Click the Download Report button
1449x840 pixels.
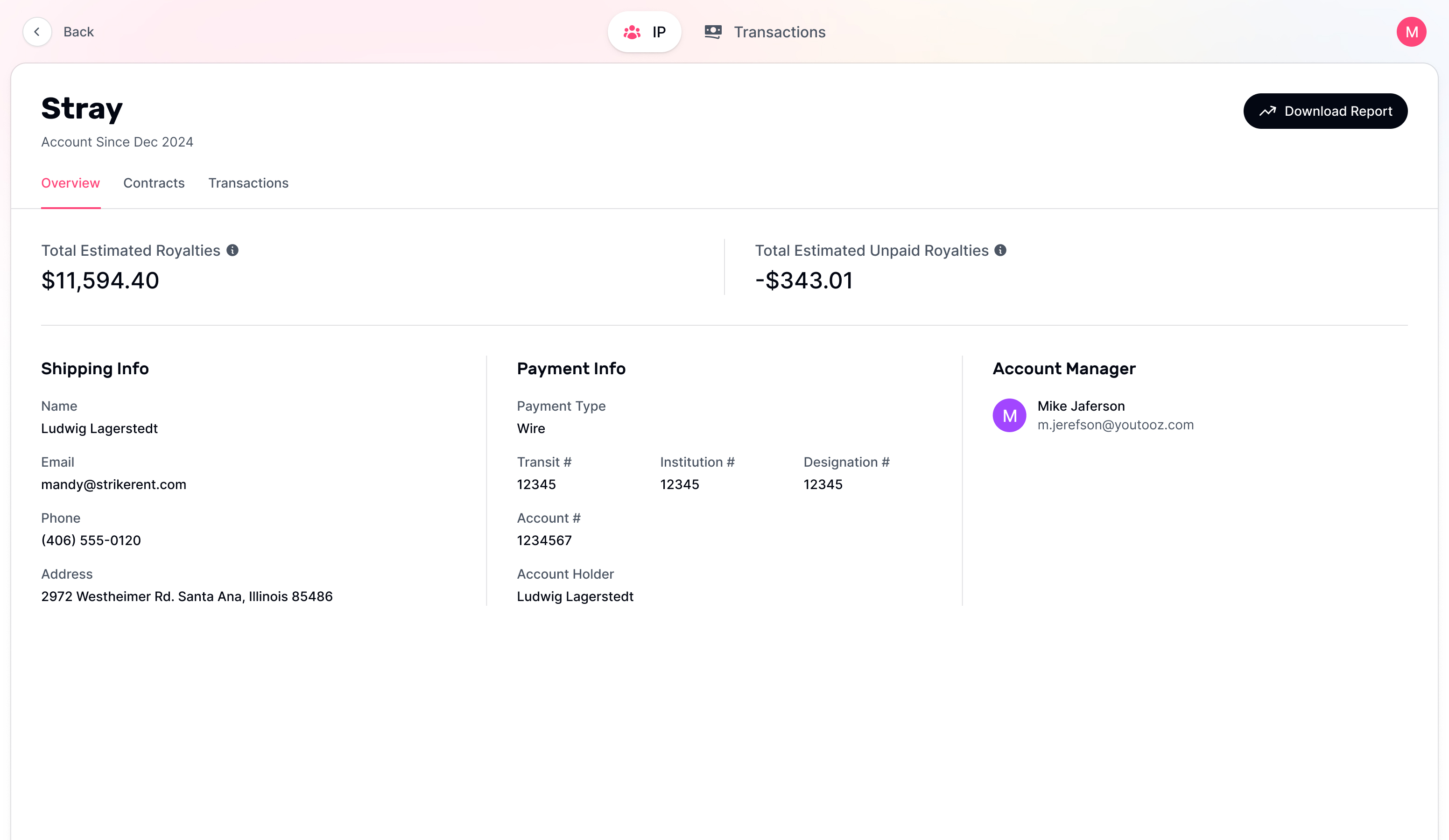coord(1325,111)
